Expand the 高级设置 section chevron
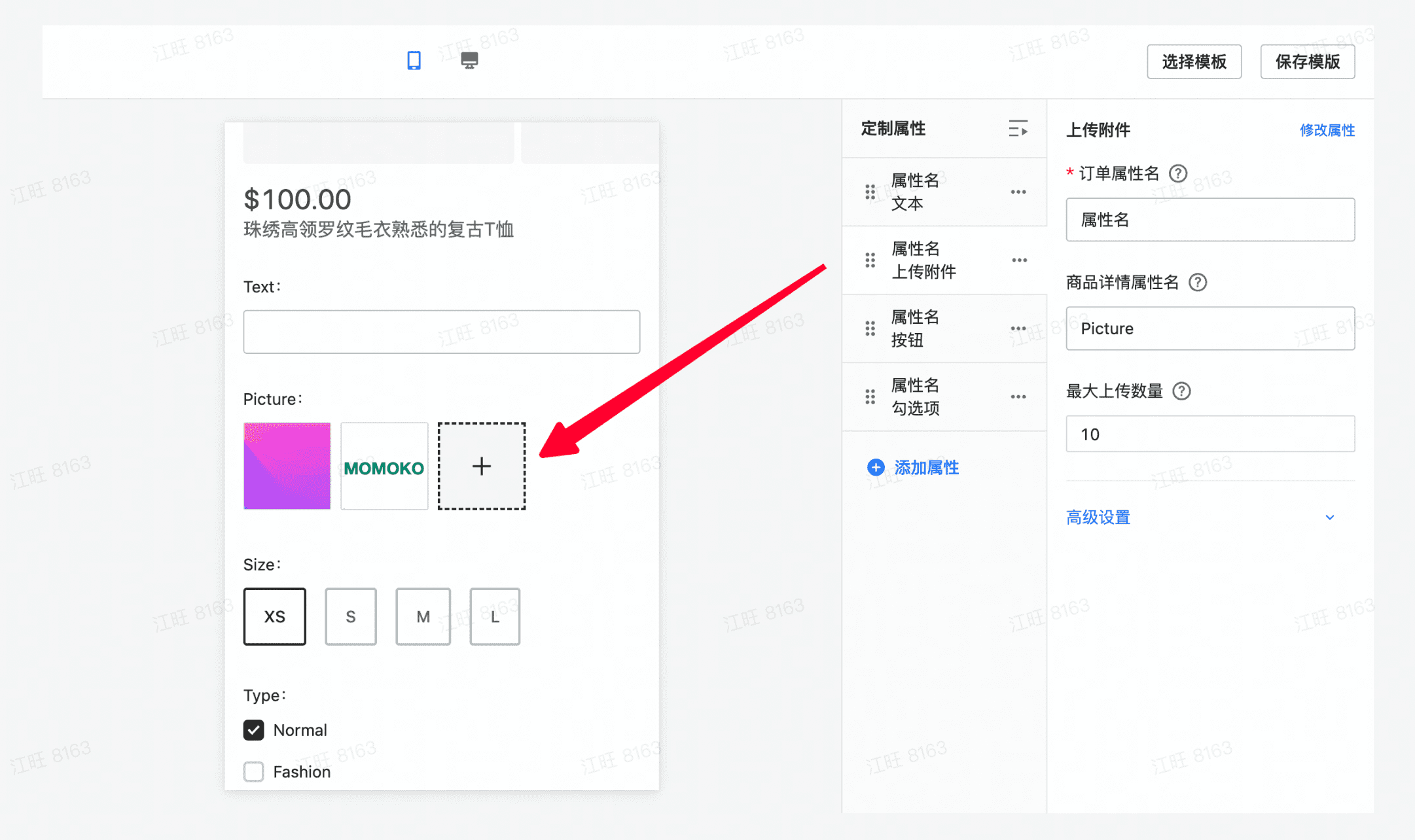This screenshot has height=840, width=1415. pyautogui.click(x=1330, y=517)
